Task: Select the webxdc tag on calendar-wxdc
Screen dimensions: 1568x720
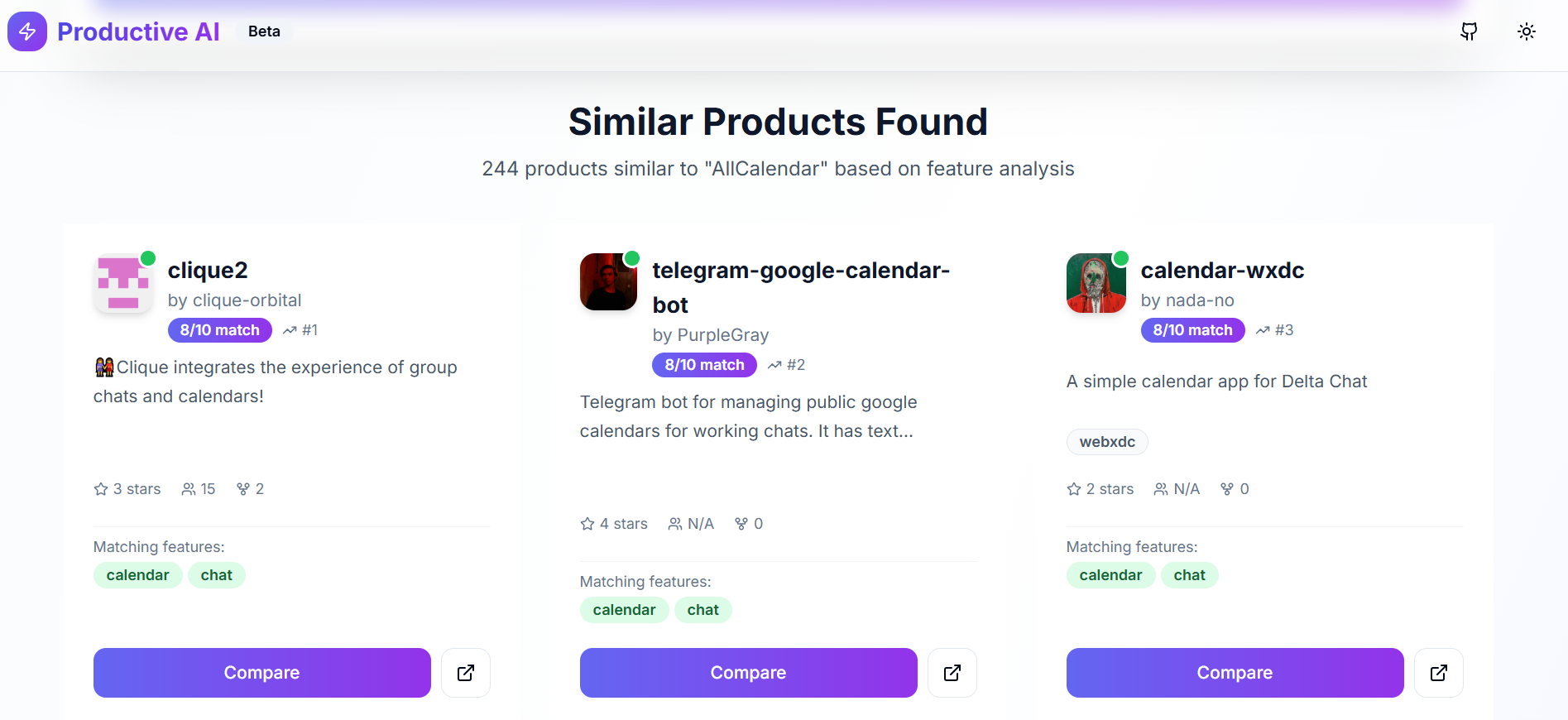Action: click(1107, 442)
